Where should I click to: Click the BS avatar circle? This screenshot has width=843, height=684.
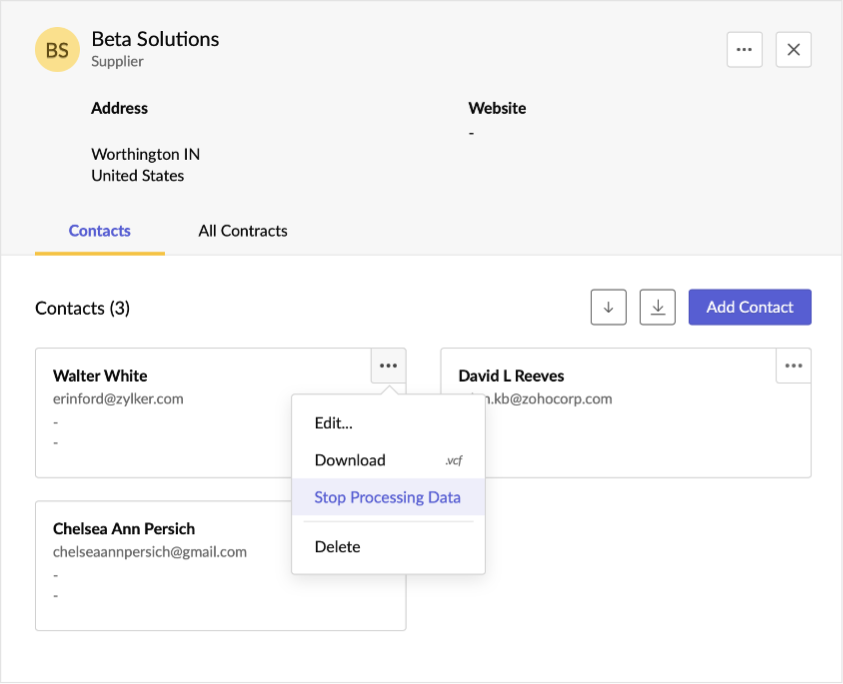point(58,50)
